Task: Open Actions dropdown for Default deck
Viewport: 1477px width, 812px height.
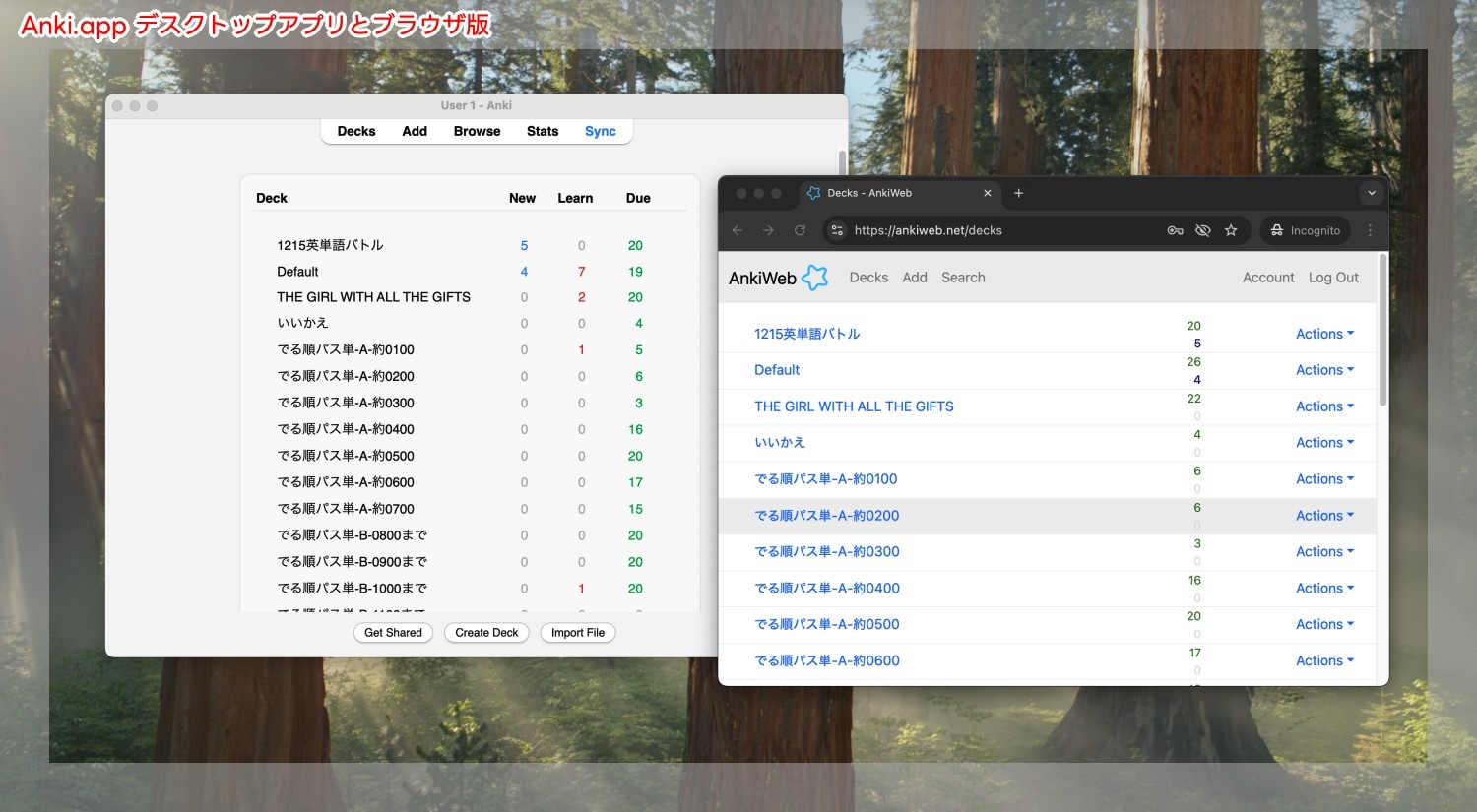Action: click(x=1324, y=370)
